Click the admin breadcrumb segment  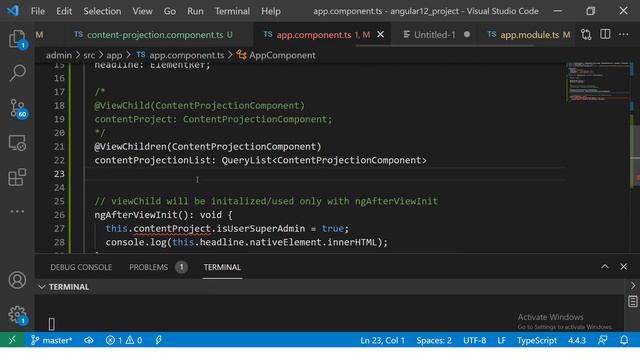(x=59, y=55)
